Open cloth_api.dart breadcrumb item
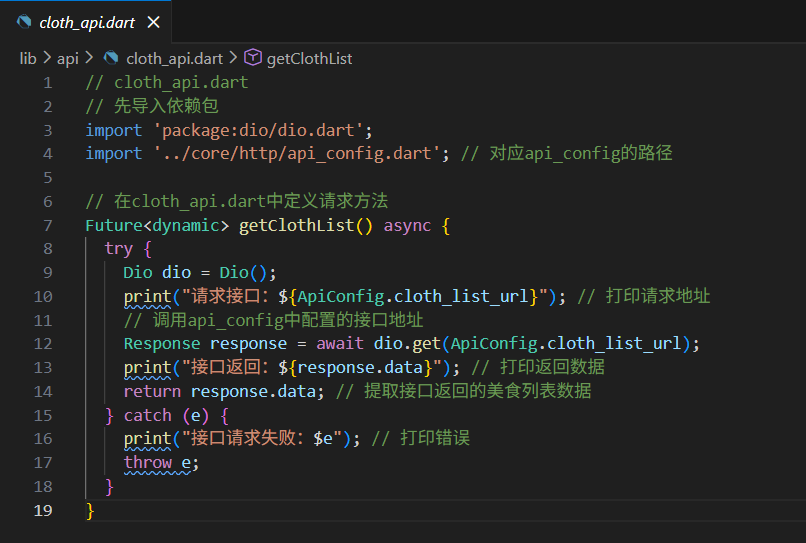The height and width of the screenshot is (543, 806). (x=174, y=59)
